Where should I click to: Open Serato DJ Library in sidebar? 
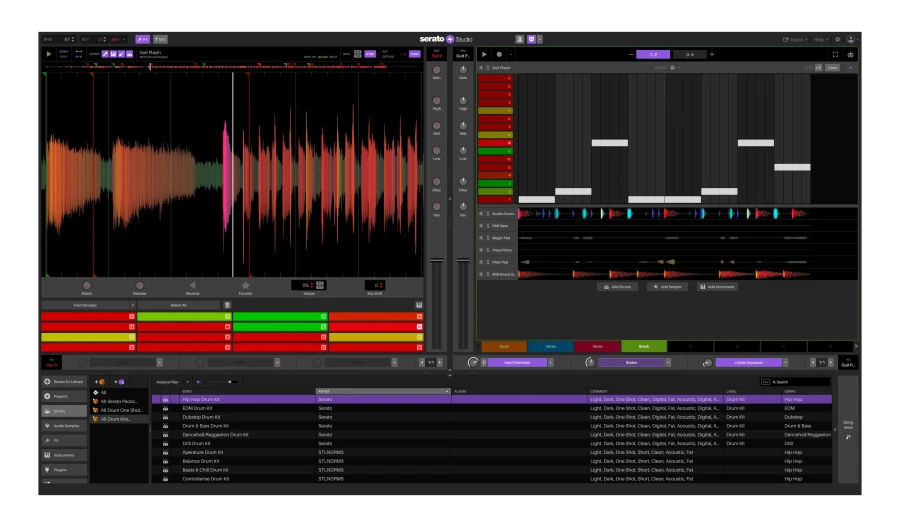click(64, 382)
